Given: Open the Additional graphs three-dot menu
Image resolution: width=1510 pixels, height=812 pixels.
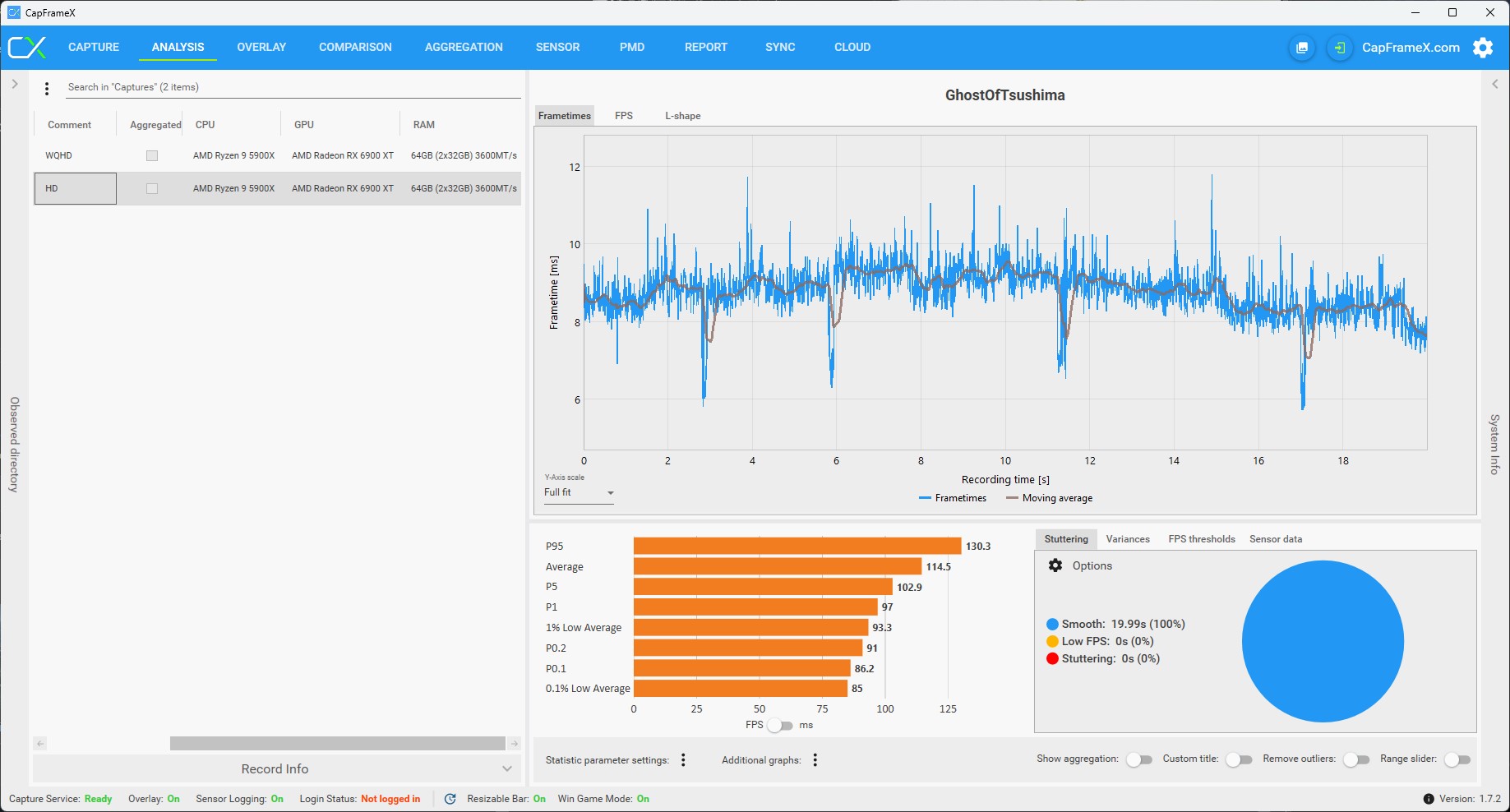Looking at the screenshot, I should pyautogui.click(x=815, y=760).
